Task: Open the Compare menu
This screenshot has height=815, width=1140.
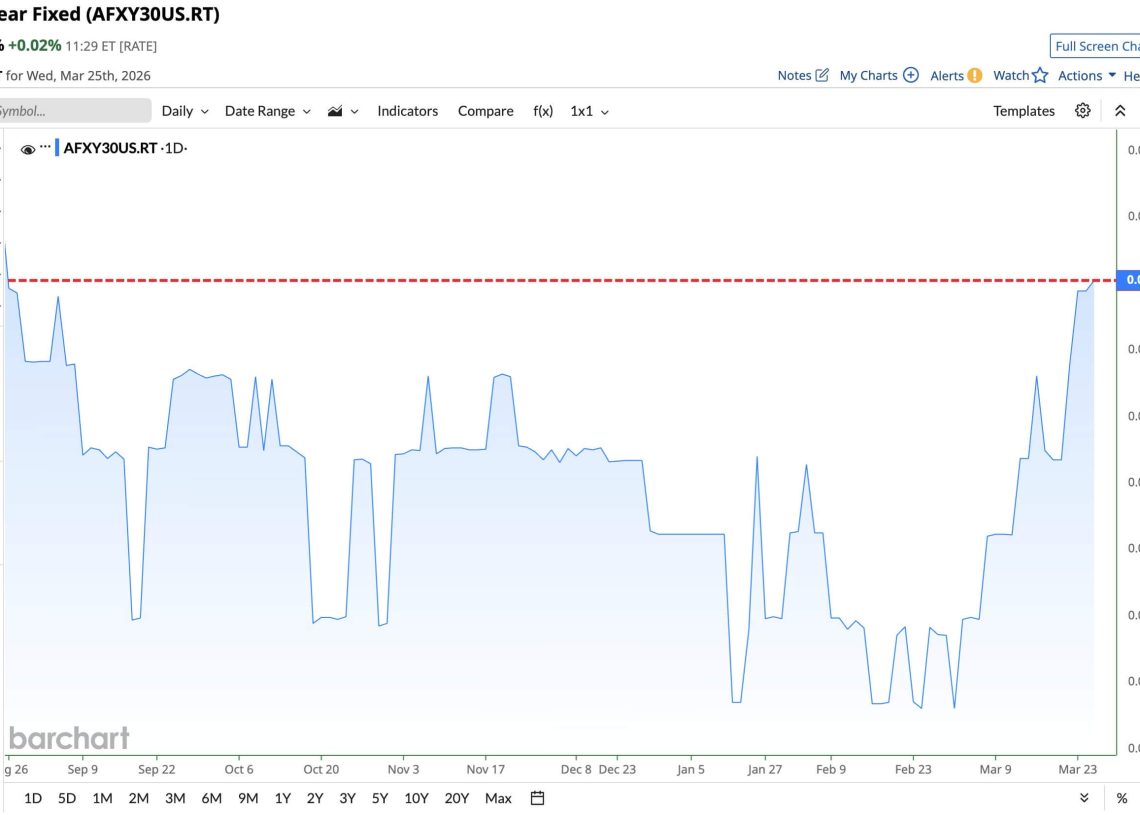Action: coord(485,111)
